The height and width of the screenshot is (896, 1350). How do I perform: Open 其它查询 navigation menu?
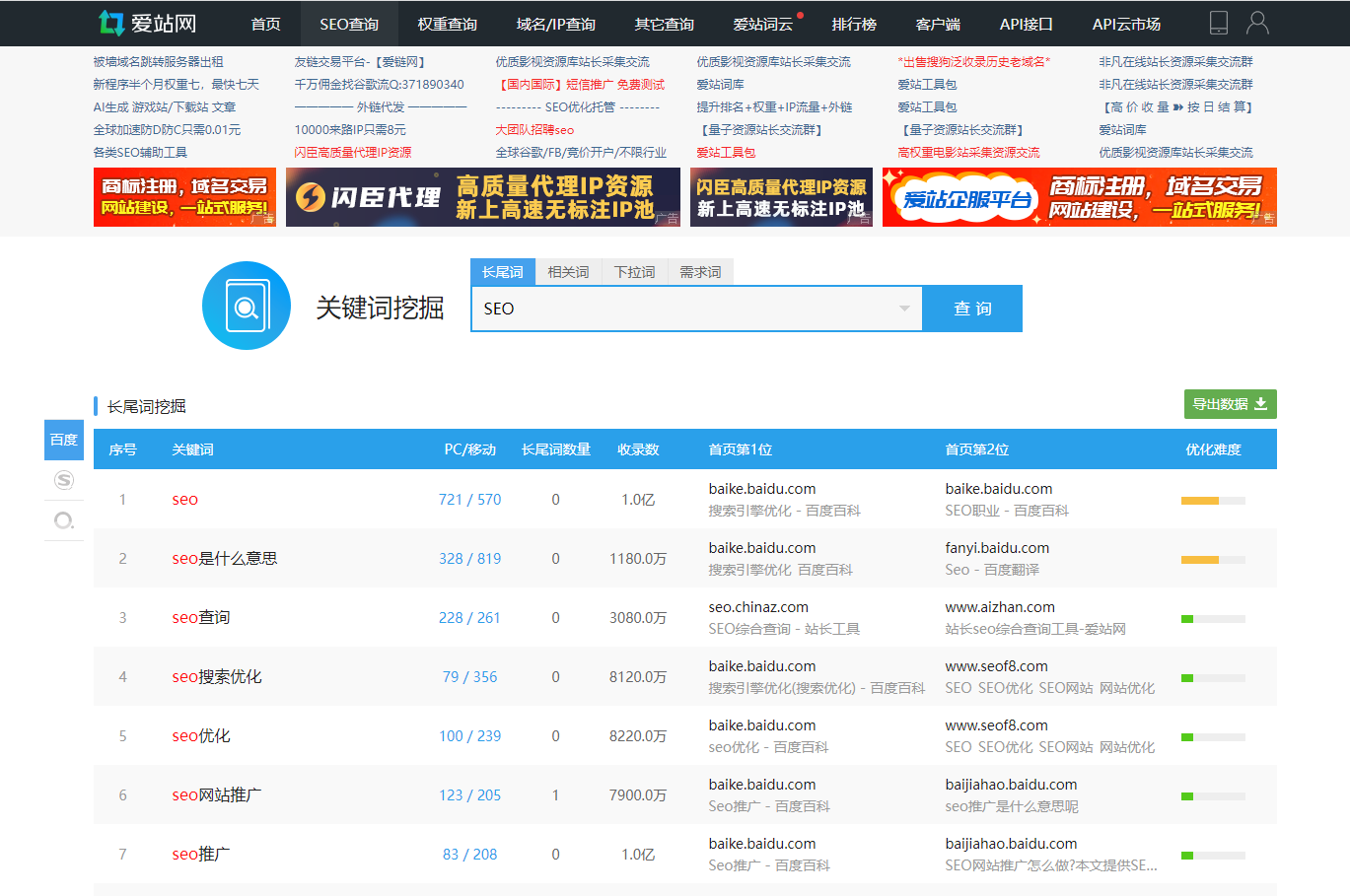click(x=664, y=24)
